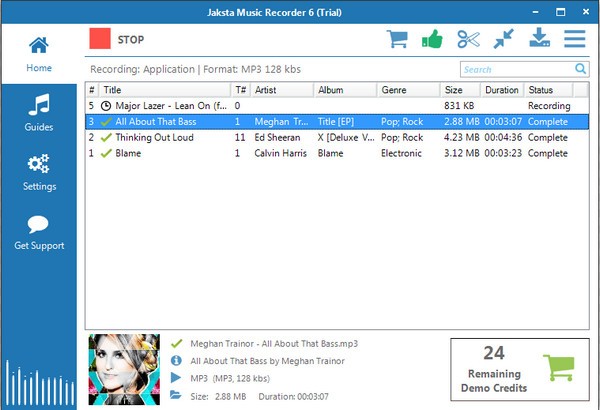Select the Major Lazer - Lean On row
Image resolution: width=600 pixels, height=410 pixels.
(x=337, y=106)
